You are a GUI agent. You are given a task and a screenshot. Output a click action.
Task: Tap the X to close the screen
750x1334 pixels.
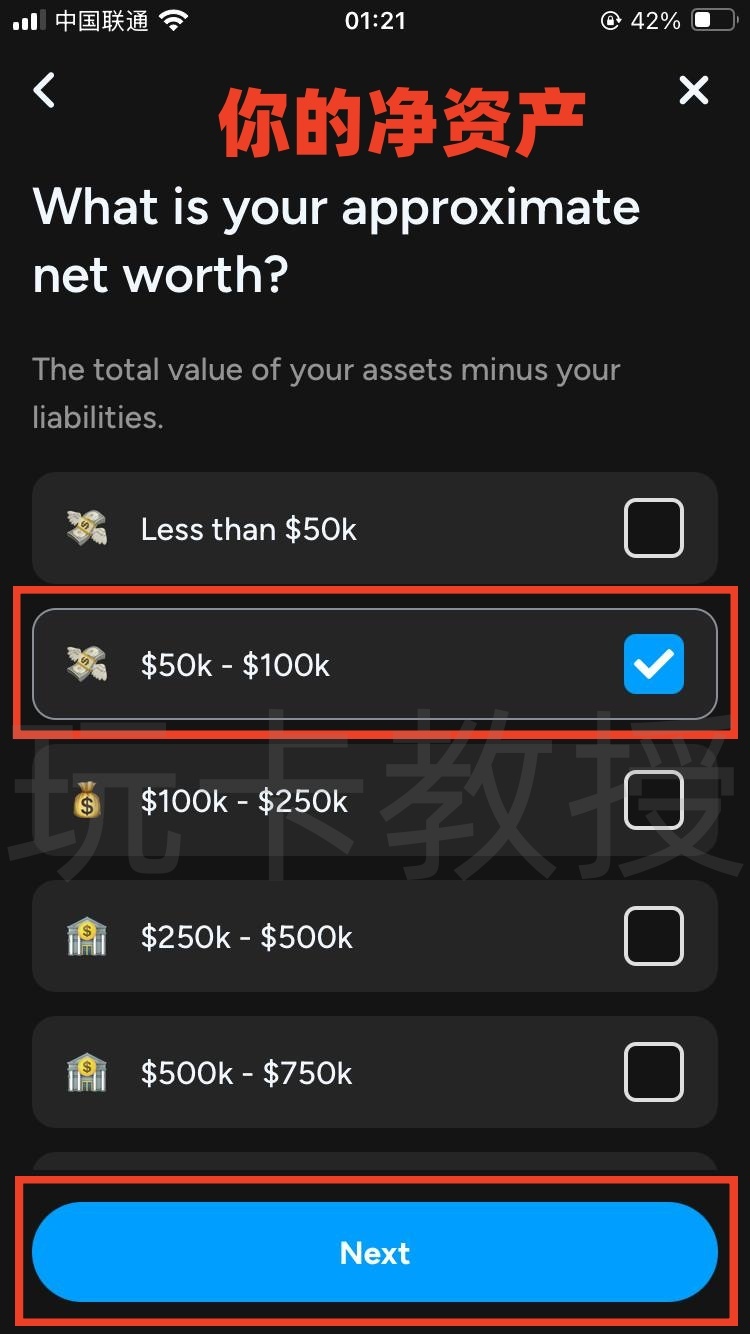pos(693,90)
